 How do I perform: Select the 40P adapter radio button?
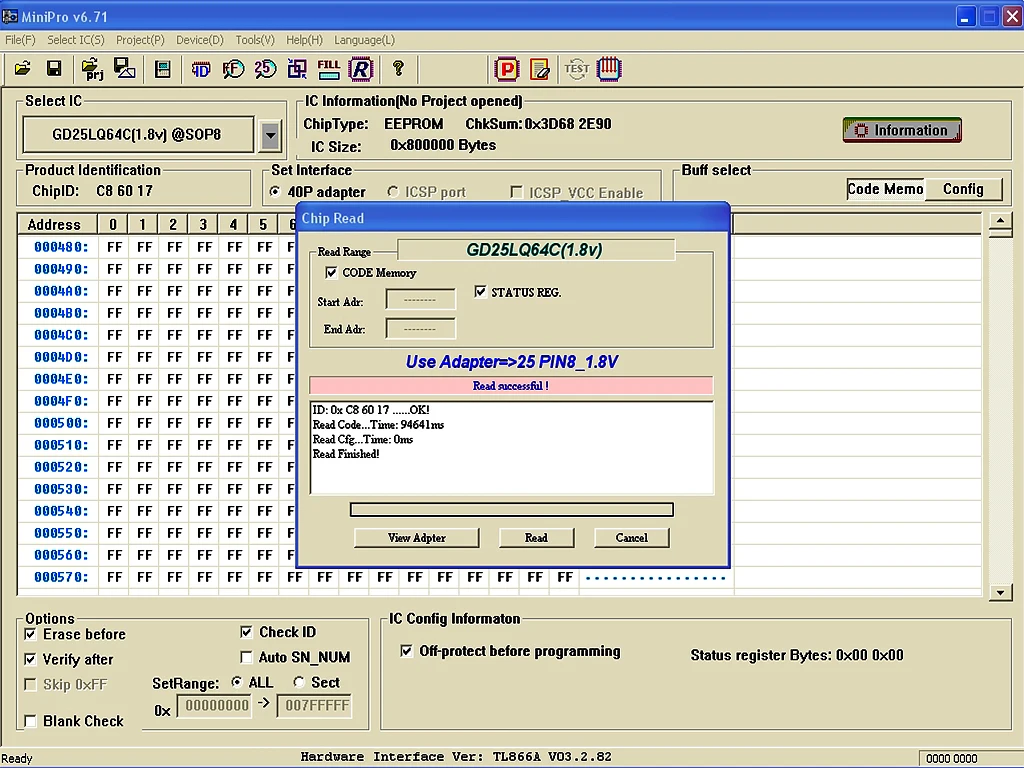tap(275, 191)
